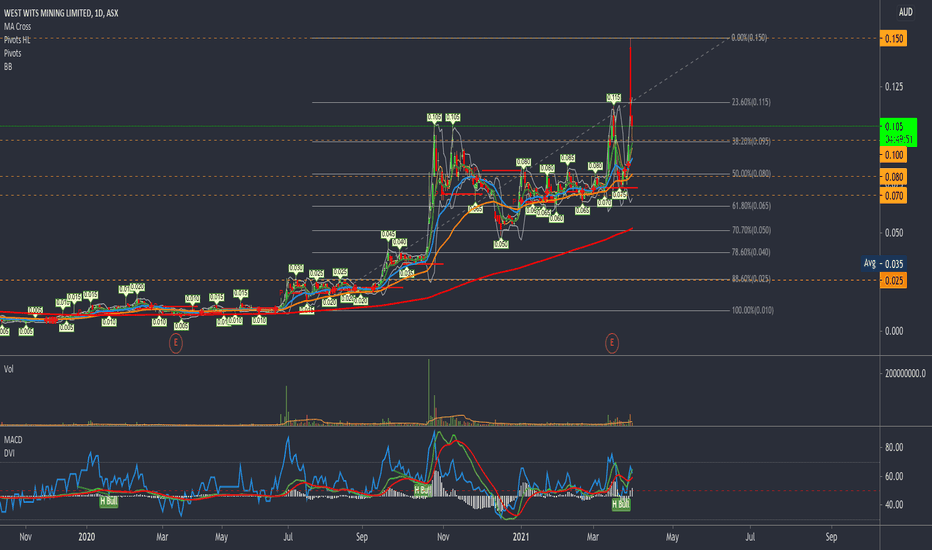Click the 0.000 value on the price axis
The width and height of the screenshot is (932, 550).
pyautogui.click(x=893, y=331)
